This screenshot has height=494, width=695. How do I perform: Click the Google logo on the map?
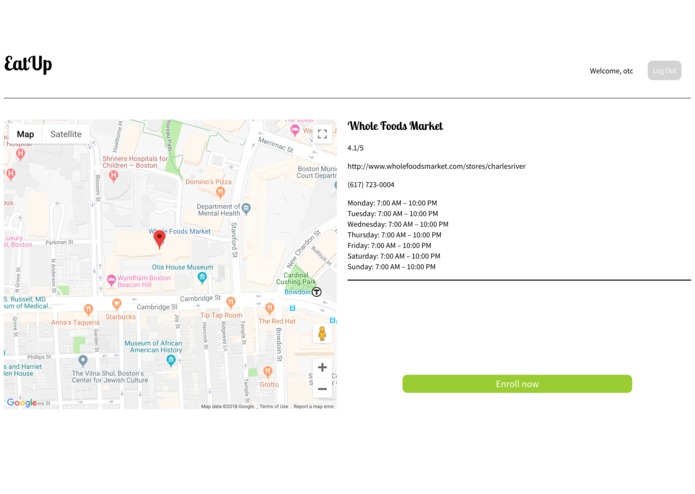[x=21, y=402]
